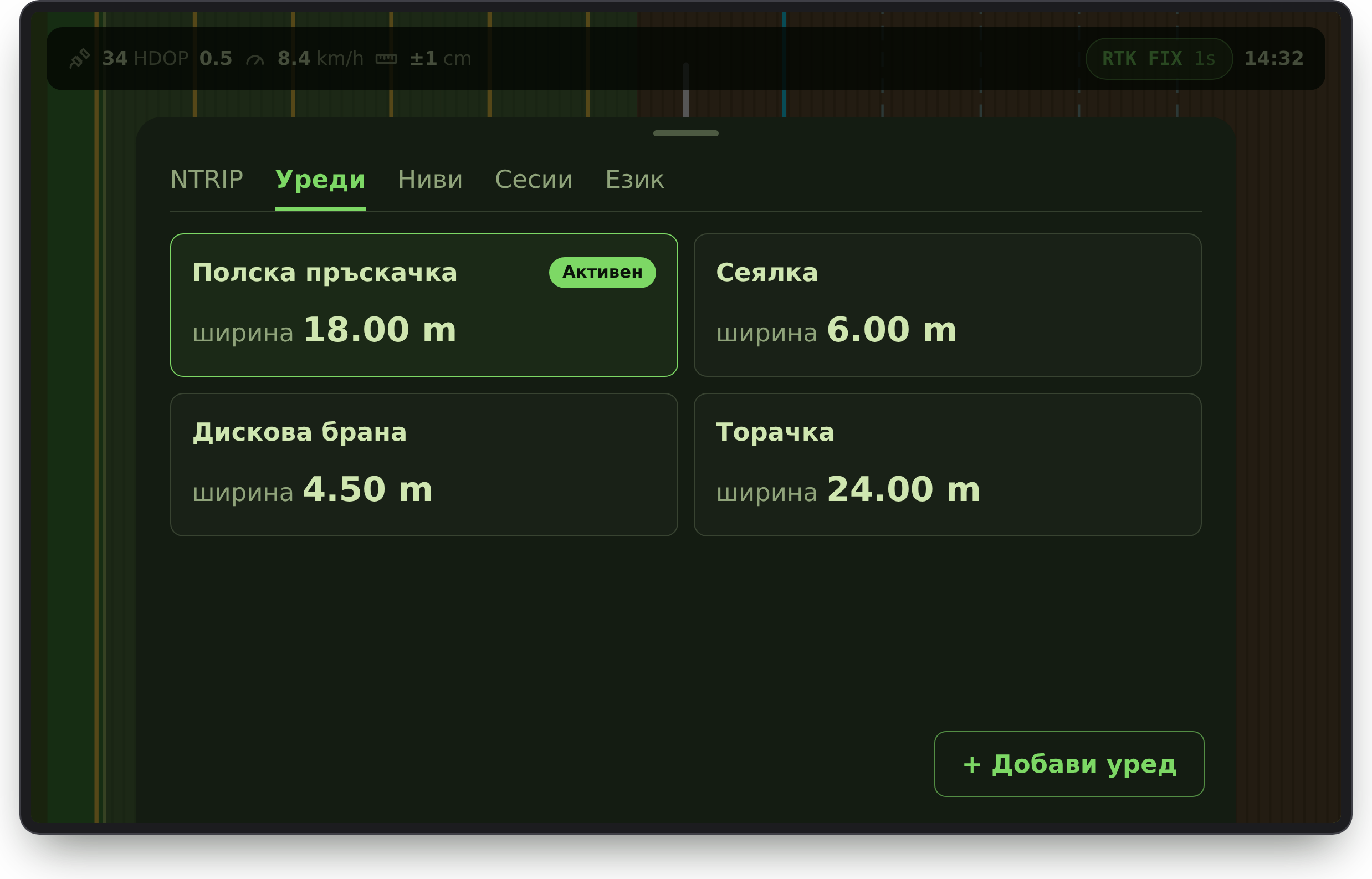Click the 18.00 m width value
Screen dimensions: 1372x879
(x=380, y=330)
